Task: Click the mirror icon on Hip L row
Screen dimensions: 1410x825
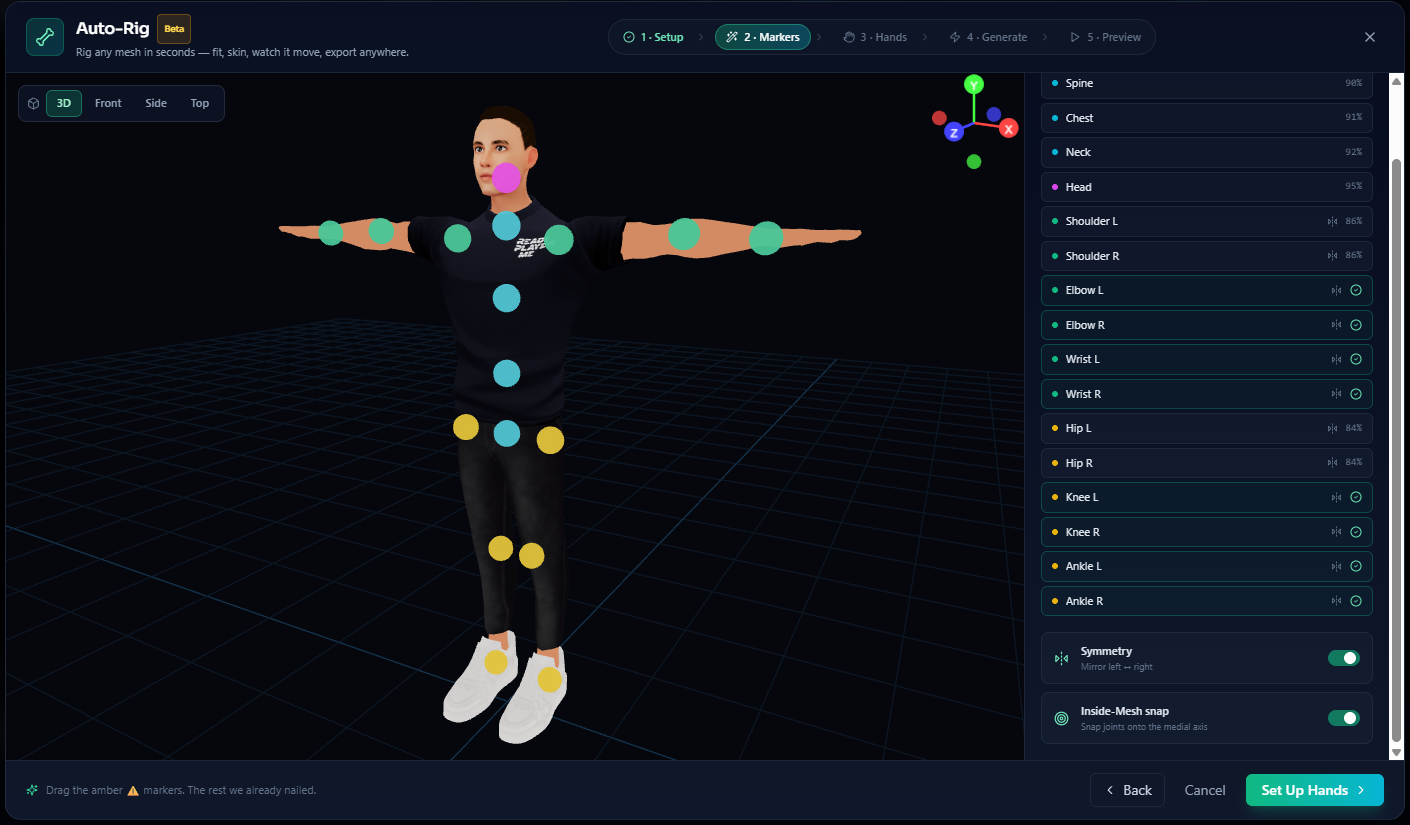Action: click(1332, 428)
